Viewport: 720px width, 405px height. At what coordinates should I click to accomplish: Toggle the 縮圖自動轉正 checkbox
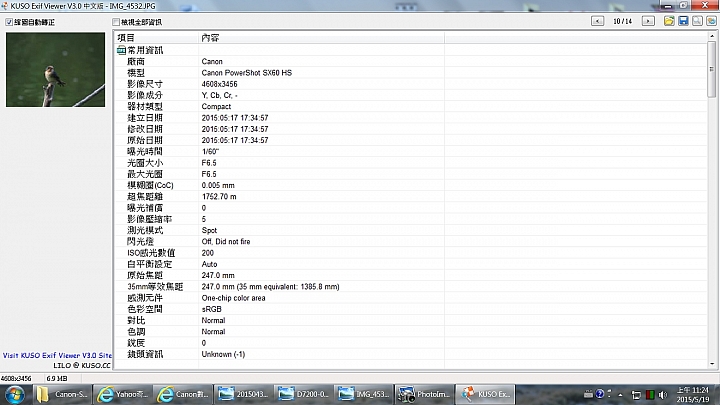point(9,22)
